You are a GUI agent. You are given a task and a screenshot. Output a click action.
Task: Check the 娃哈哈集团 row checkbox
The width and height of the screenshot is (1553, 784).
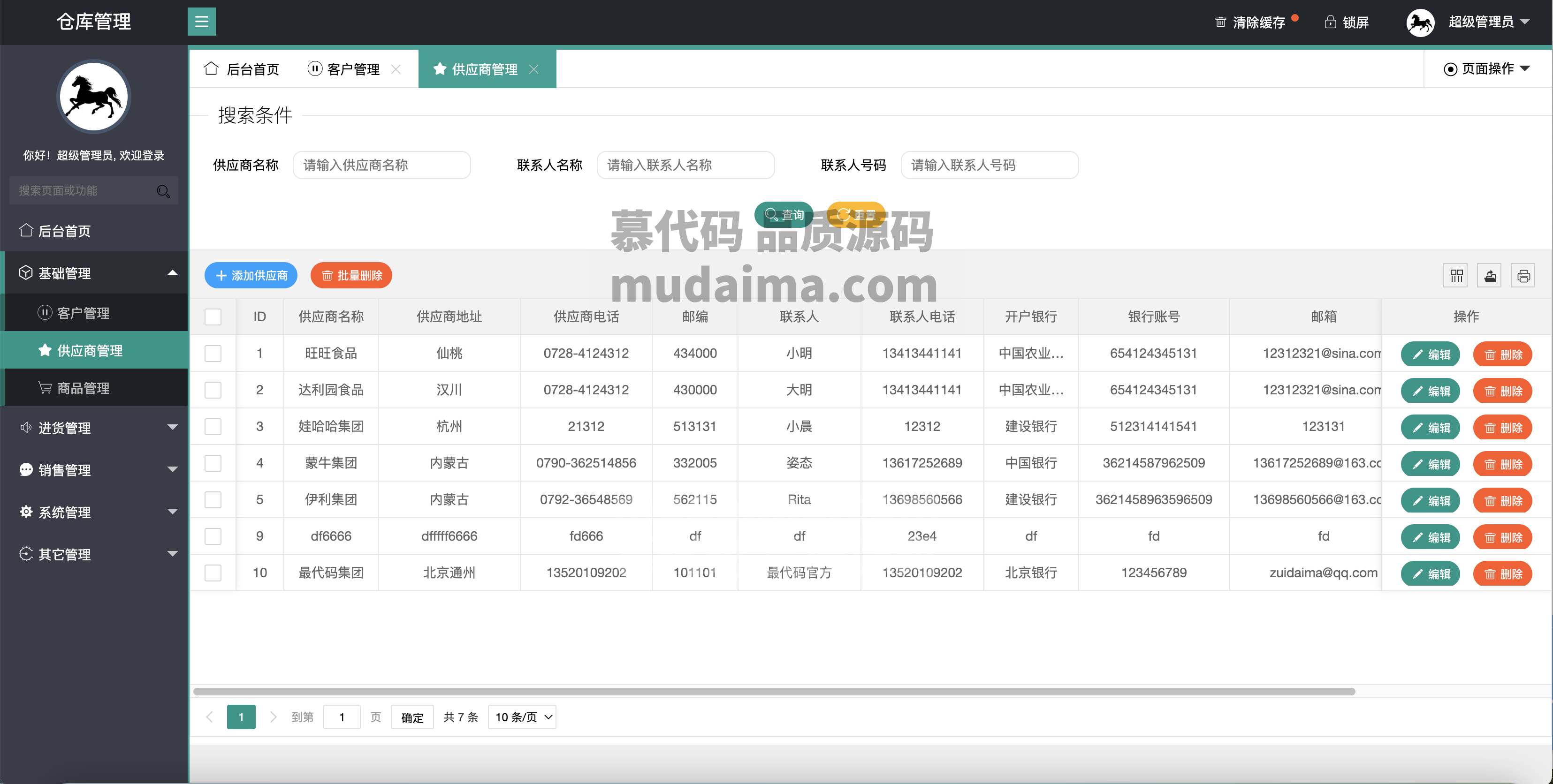(213, 427)
